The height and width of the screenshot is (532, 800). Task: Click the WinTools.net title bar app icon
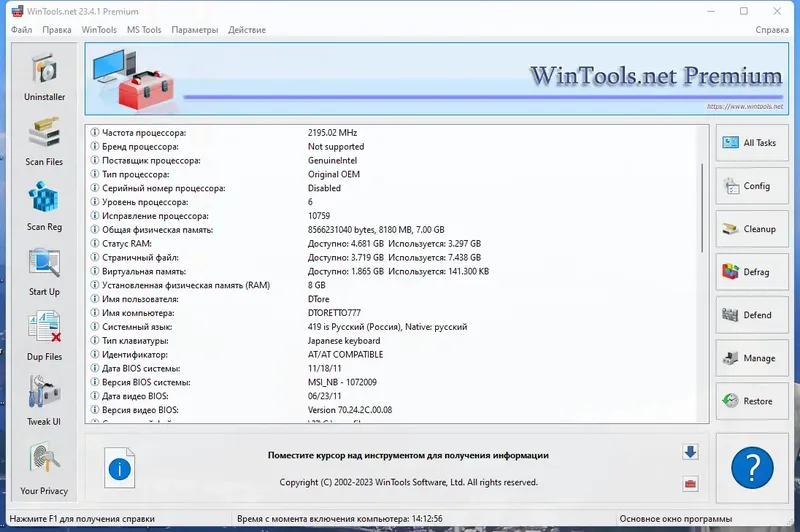point(17,11)
